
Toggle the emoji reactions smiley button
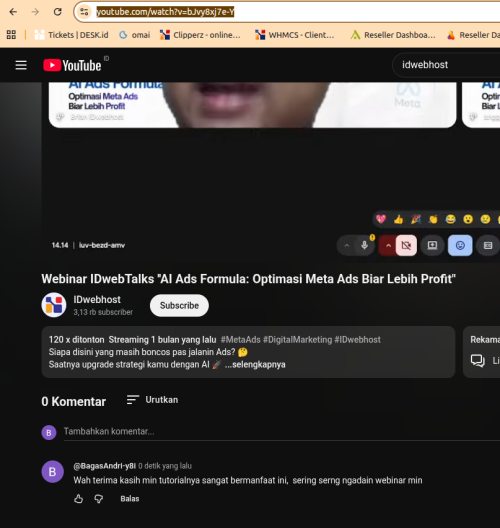460,245
